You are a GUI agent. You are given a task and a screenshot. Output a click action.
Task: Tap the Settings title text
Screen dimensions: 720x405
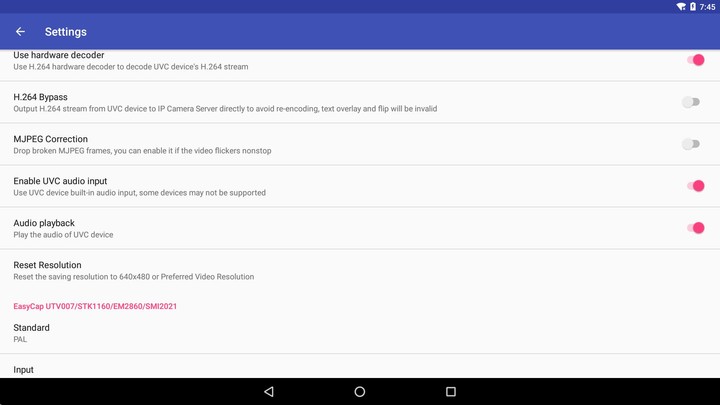(66, 32)
